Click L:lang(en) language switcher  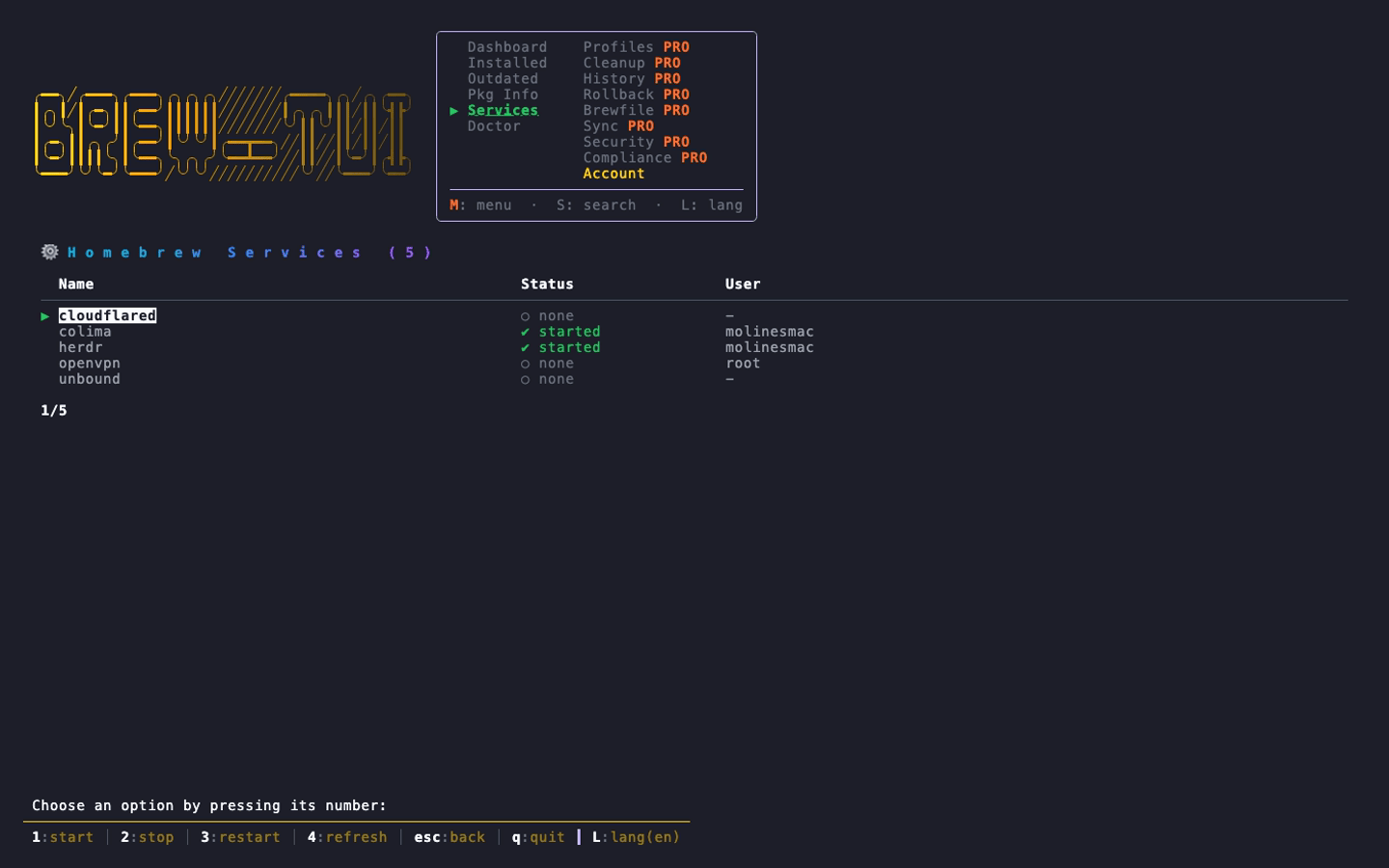tap(636, 837)
